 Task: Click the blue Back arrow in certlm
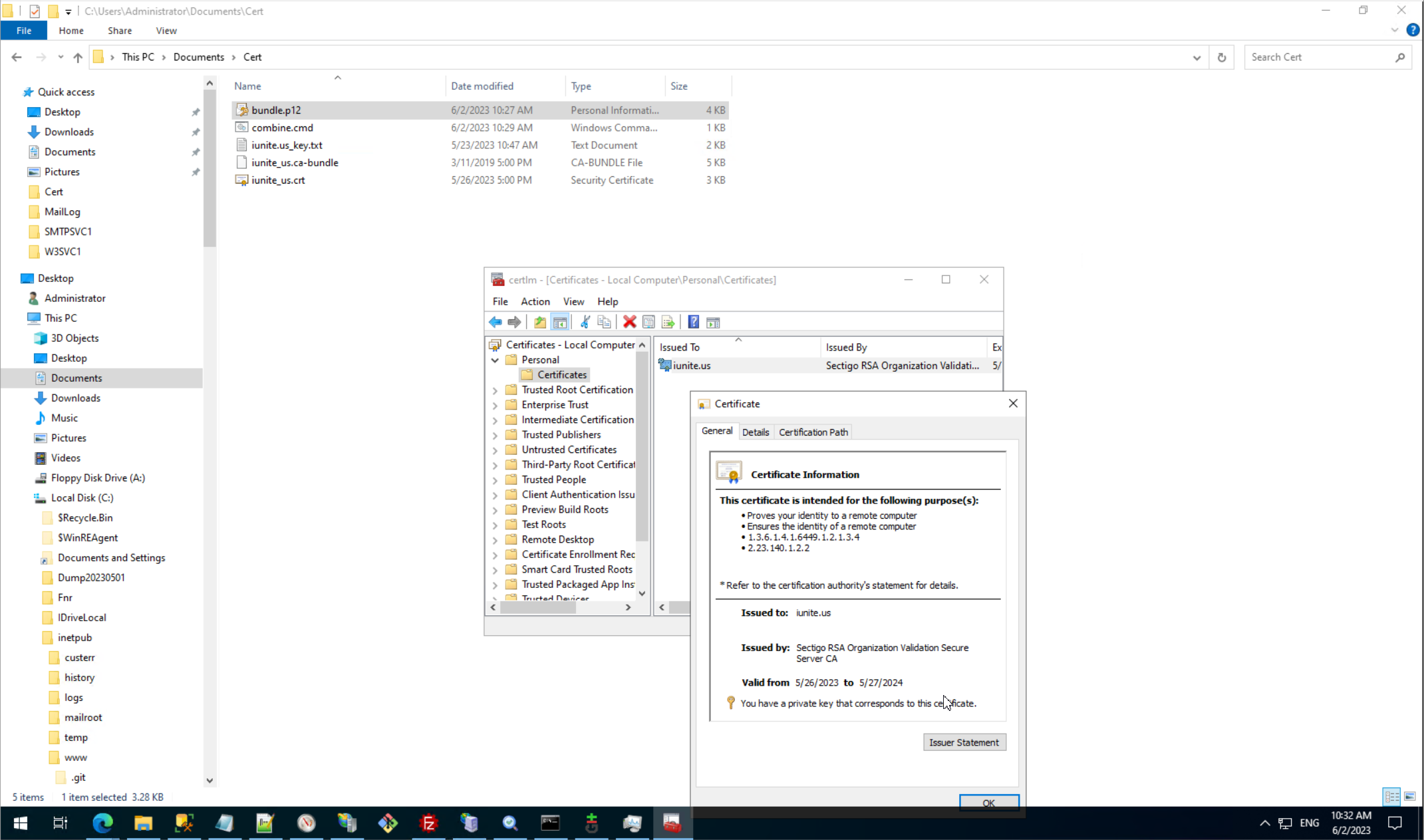tap(495, 323)
